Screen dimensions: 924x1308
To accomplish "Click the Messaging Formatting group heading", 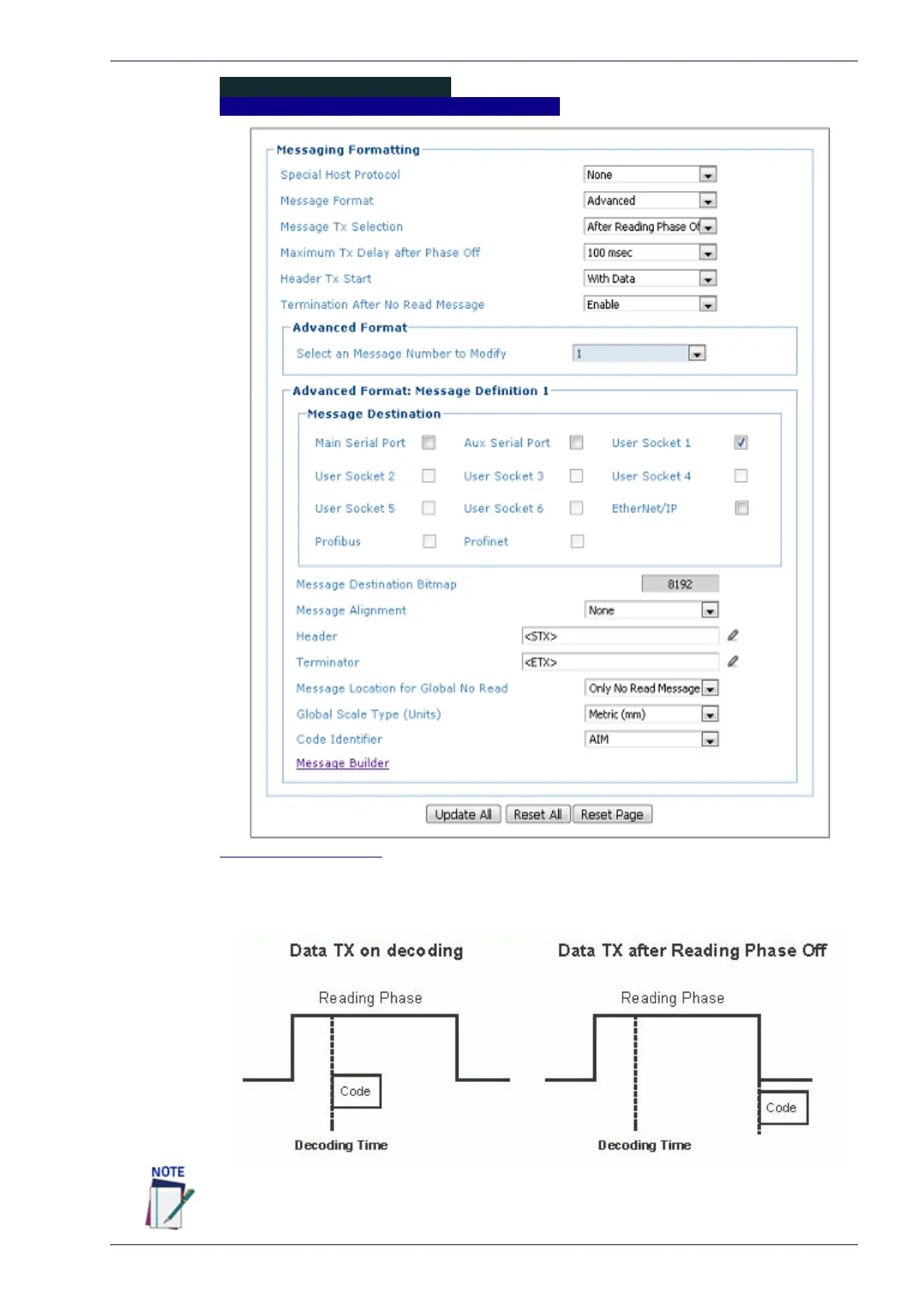I will (348, 150).
